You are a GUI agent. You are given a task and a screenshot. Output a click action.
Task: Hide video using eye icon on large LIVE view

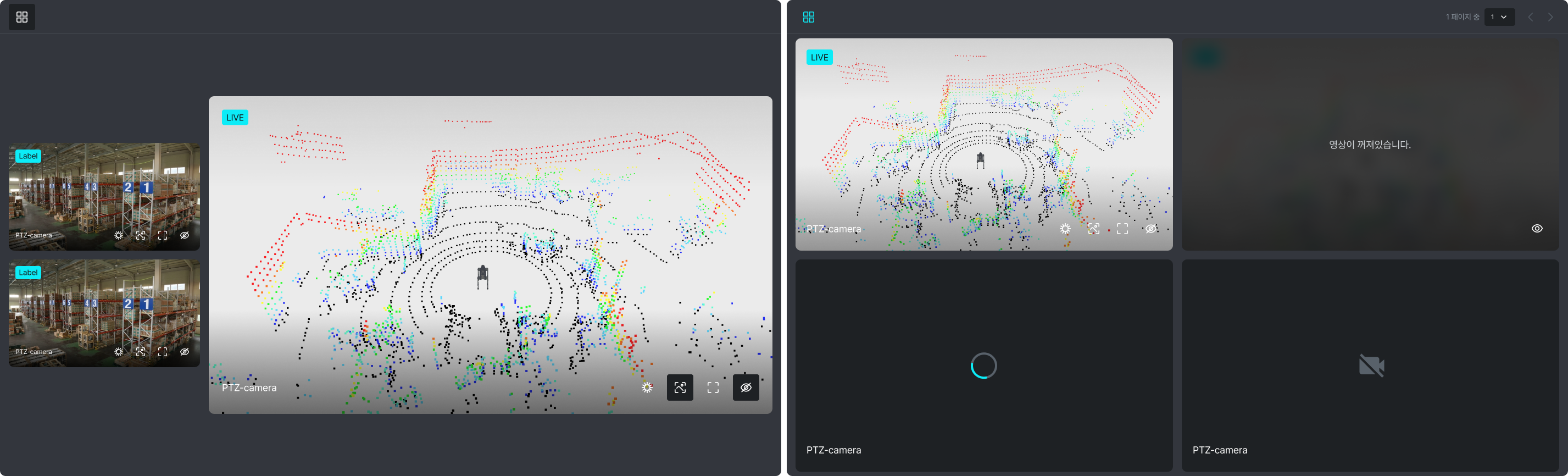point(746,388)
